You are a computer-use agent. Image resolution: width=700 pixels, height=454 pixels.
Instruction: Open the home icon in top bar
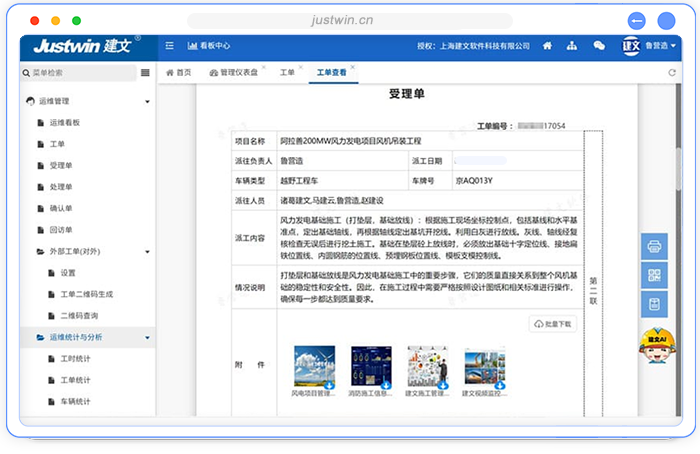[547, 46]
